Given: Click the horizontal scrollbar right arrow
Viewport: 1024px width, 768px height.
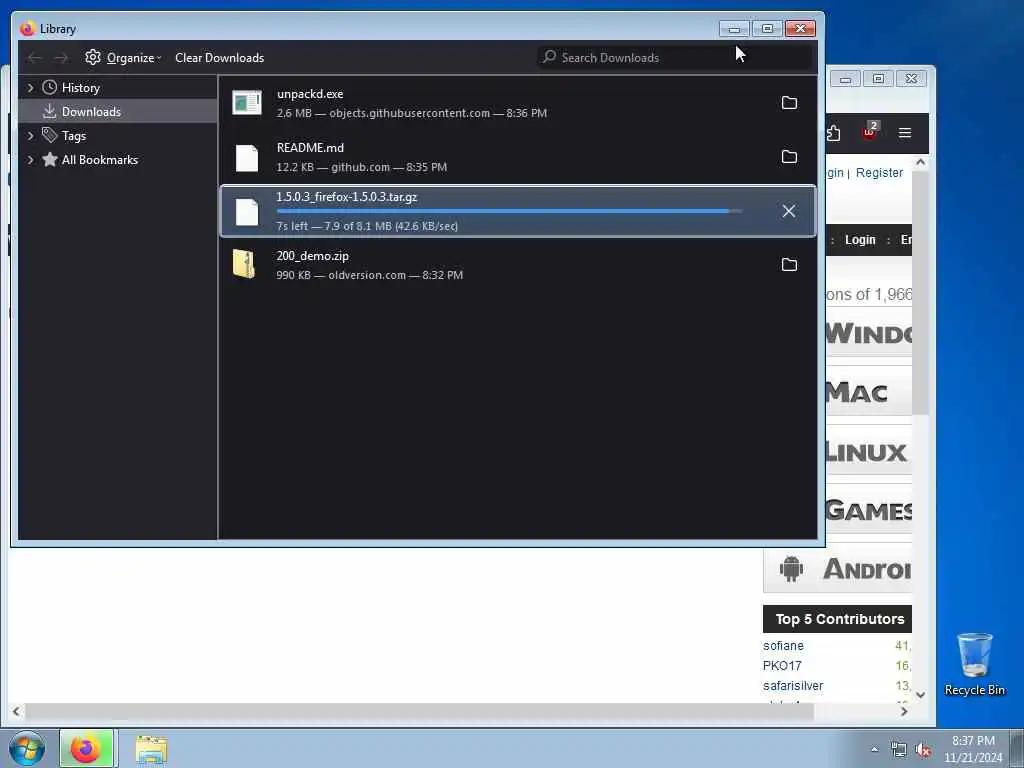Looking at the screenshot, I should [x=904, y=712].
